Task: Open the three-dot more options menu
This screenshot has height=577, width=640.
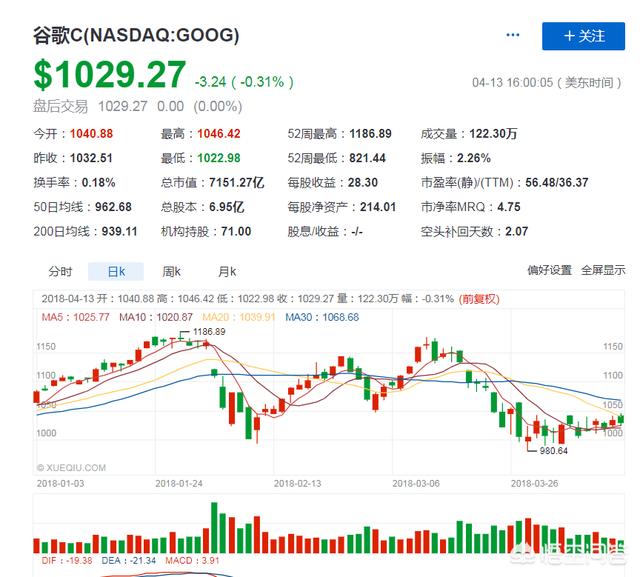Action: pos(513,35)
